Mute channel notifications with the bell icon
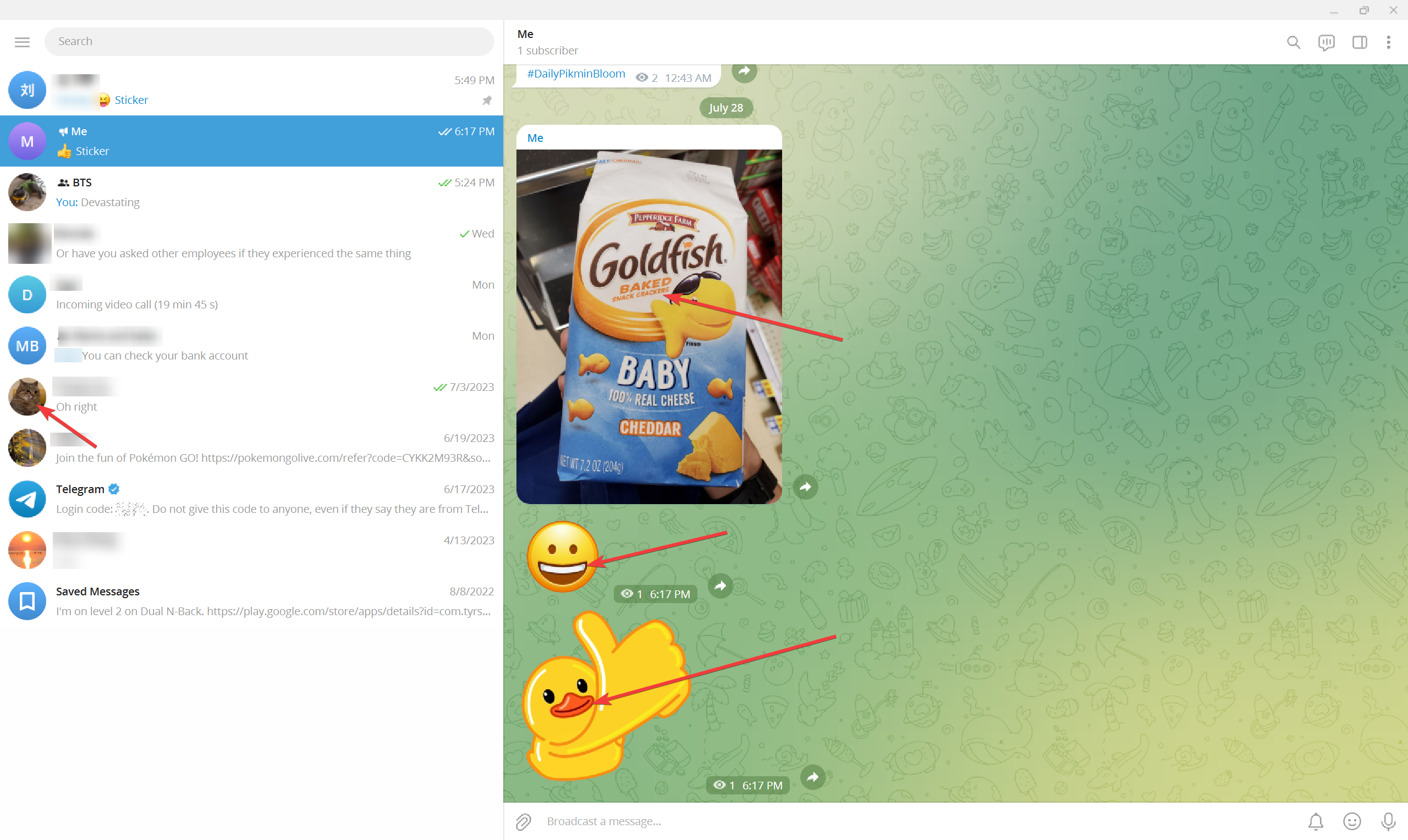This screenshot has height=840, width=1408. pos(1315,821)
